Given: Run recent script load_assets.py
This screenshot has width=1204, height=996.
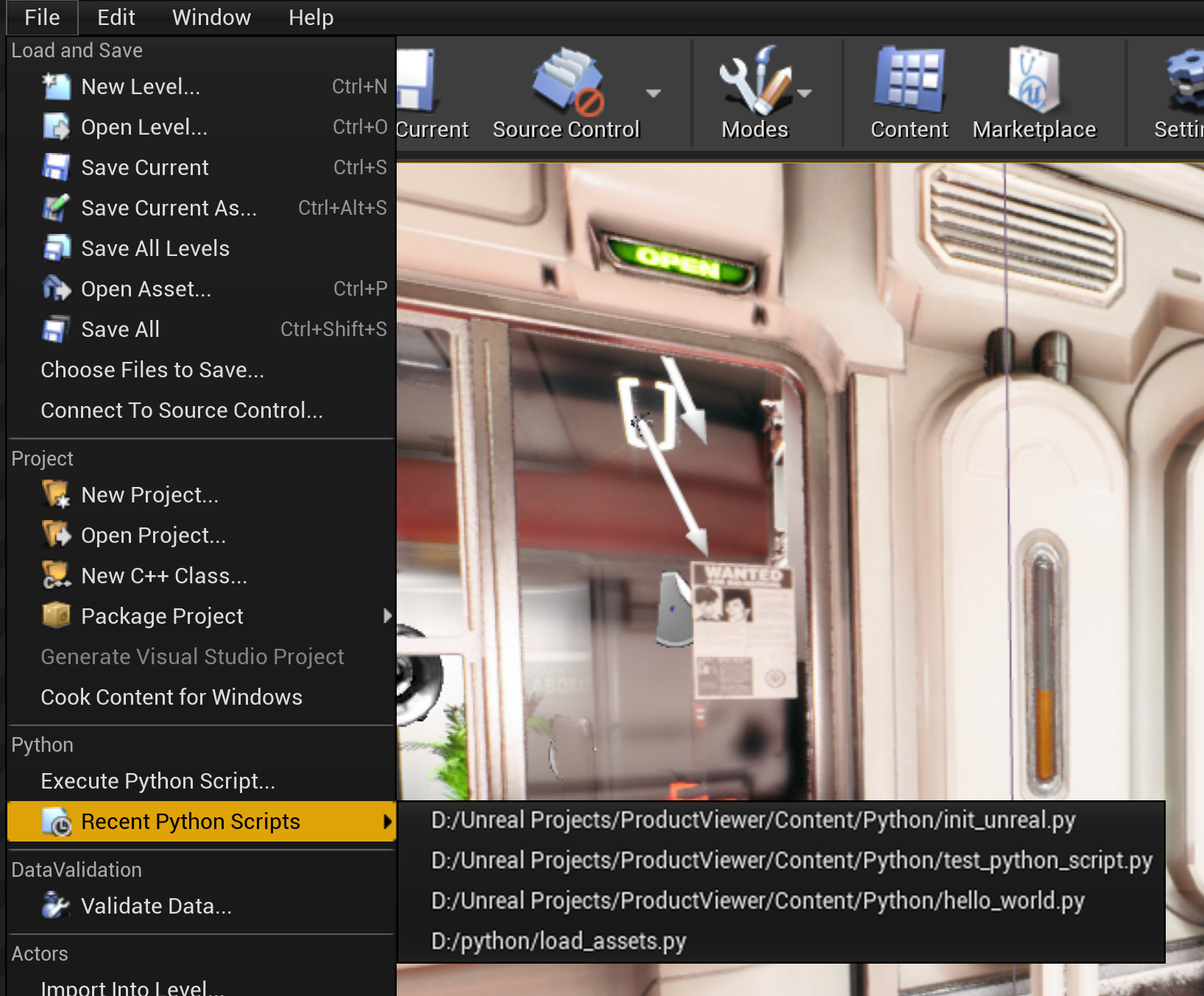Looking at the screenshot, I should pyautogui.click(x=781, y=942).
